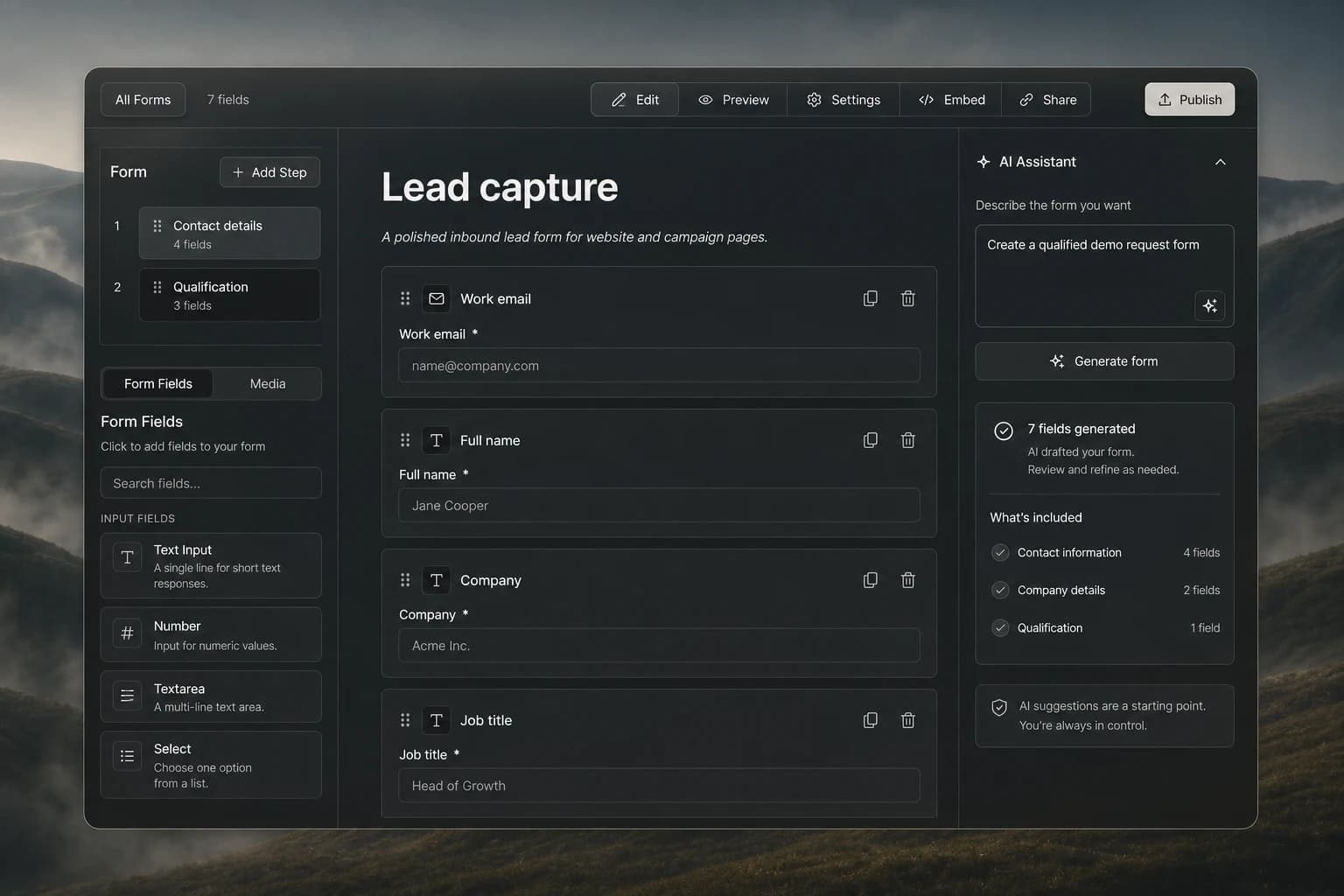Click the Work email input field
Screen dimensions: 1344x896
click(x=659, y=366)
